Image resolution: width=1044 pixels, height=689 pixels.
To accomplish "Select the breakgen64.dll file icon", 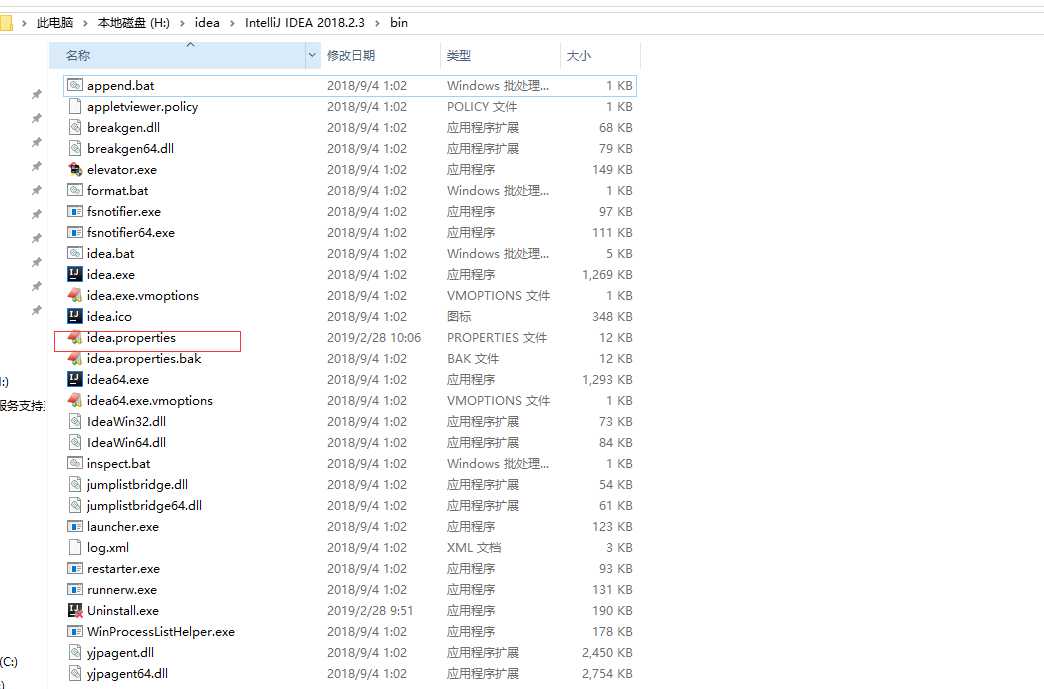I will (75, 148).
